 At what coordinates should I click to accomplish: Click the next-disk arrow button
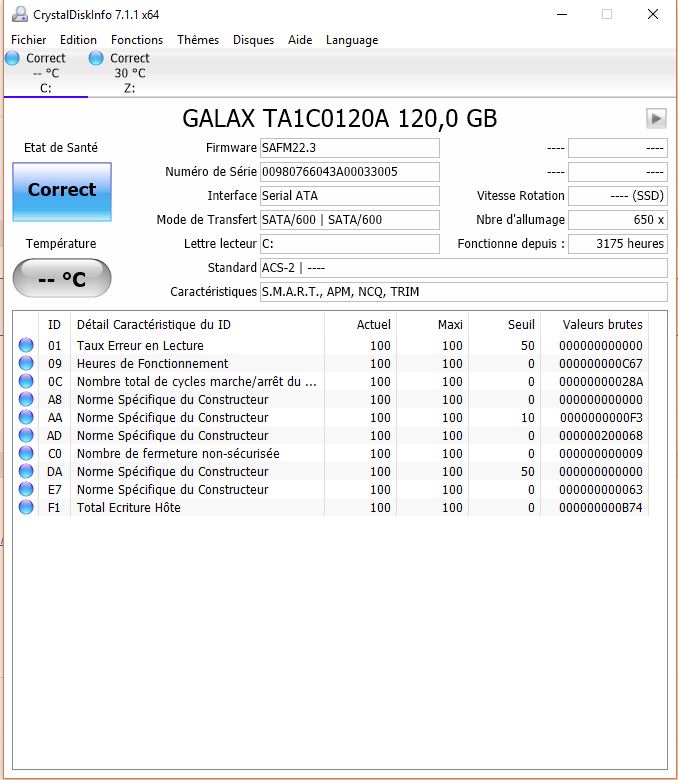[x=656, y=118]
